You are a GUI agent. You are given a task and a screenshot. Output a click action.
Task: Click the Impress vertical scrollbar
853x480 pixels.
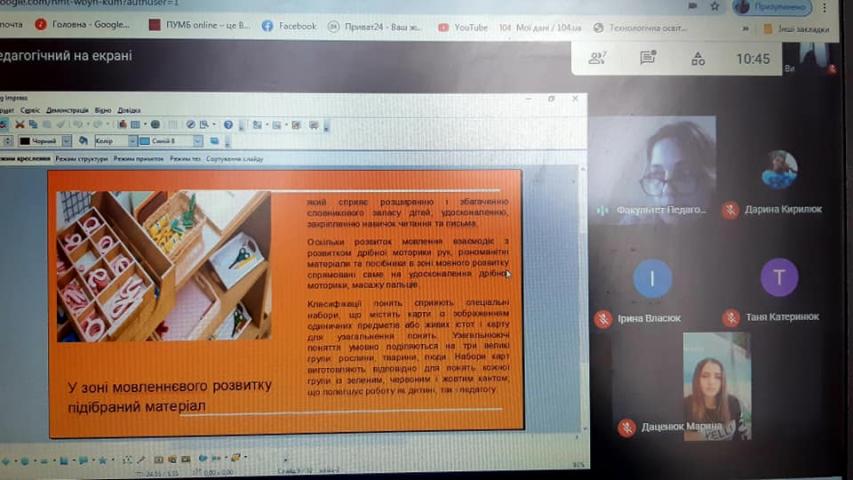pyautogui.click(x=582, y=299)
